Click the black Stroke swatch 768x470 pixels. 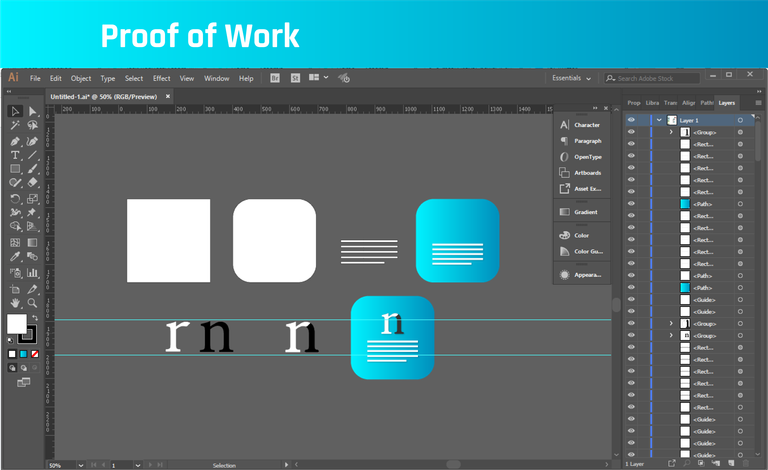click(30, 337)
